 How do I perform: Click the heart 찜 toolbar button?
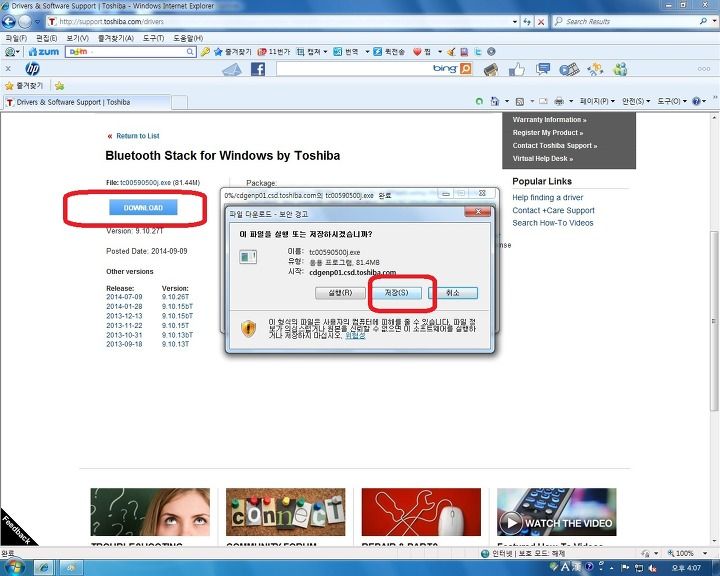[x=422, y=52]
